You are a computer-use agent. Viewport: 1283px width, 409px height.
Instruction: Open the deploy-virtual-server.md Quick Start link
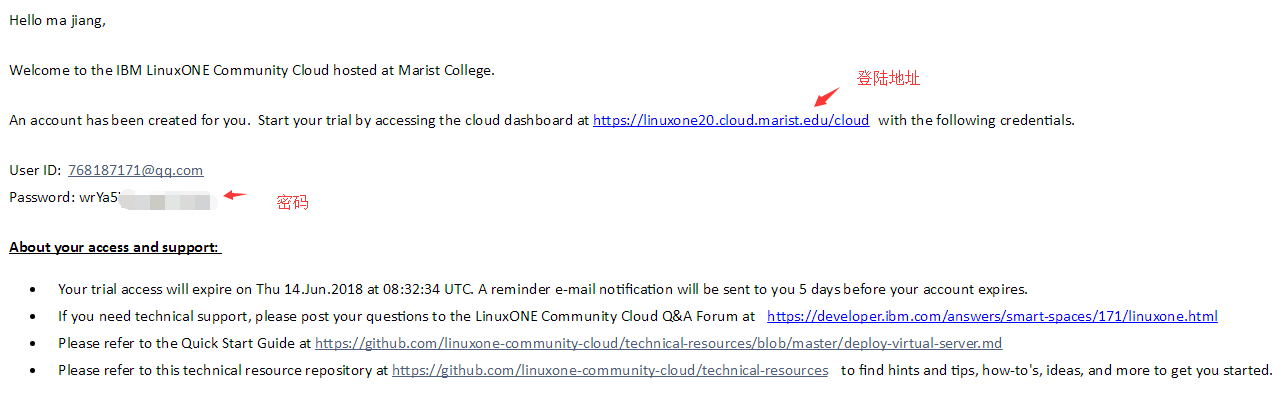(658, 343)
